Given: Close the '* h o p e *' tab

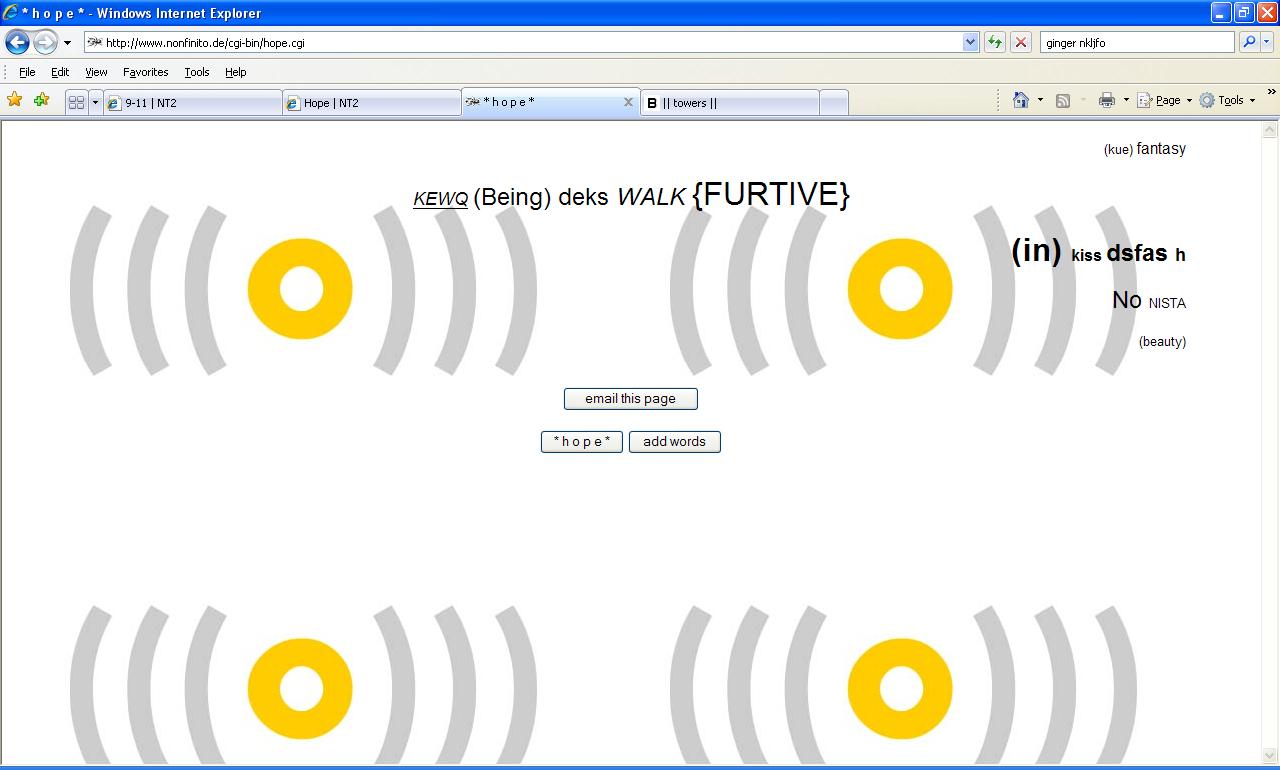Looking at the screenshot, I should [x=629, y=102].
